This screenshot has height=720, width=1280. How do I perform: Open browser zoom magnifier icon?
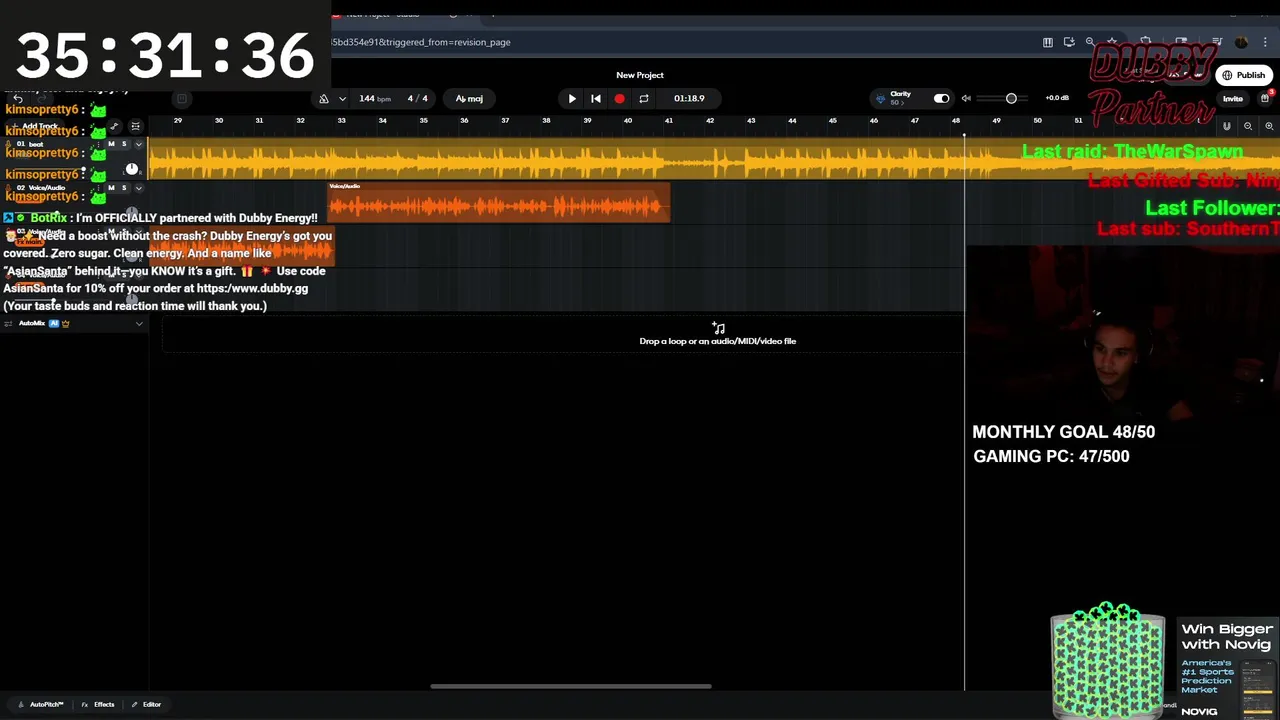(x=1090, y=42)
